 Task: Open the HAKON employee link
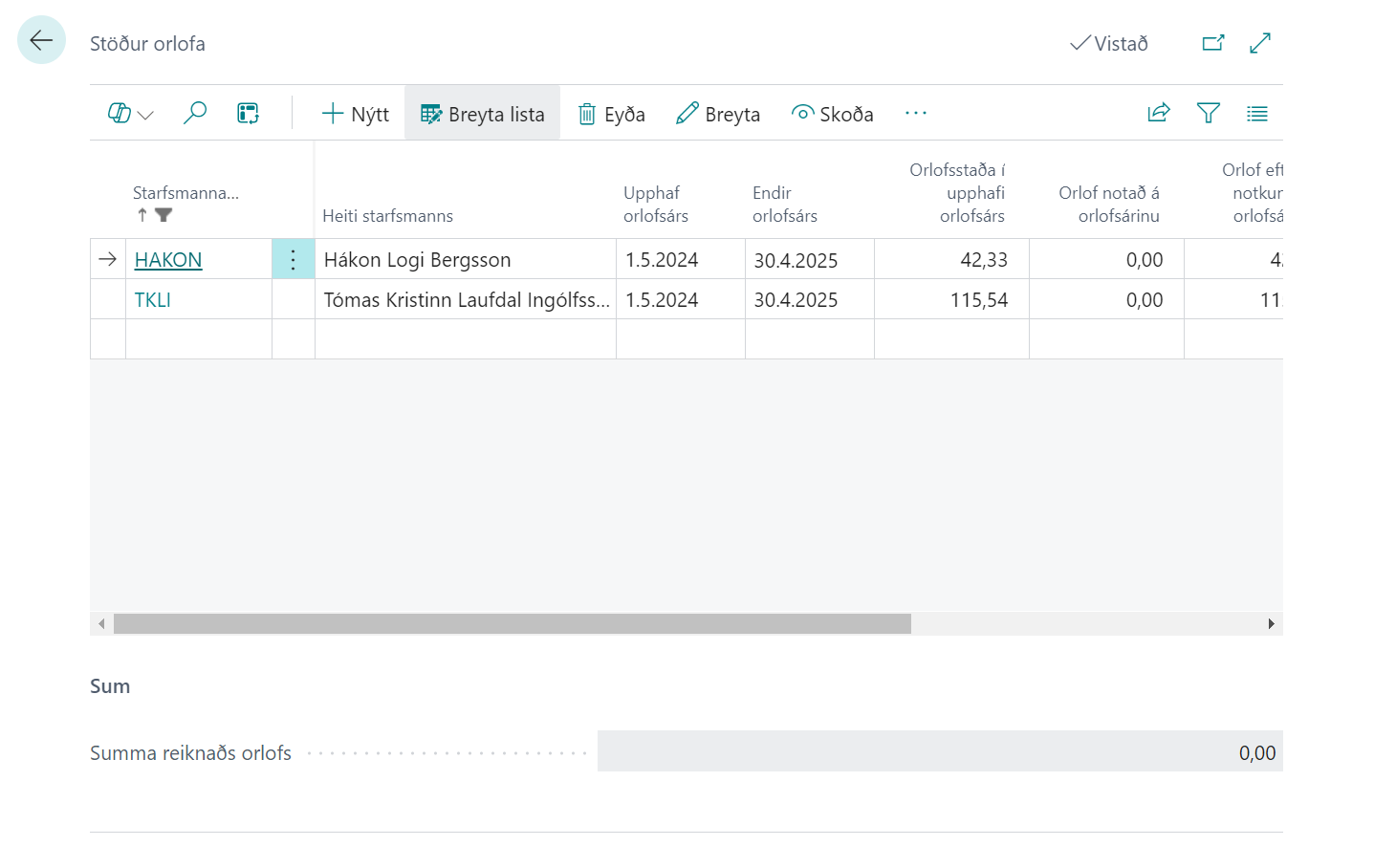(x=168, y=260)
